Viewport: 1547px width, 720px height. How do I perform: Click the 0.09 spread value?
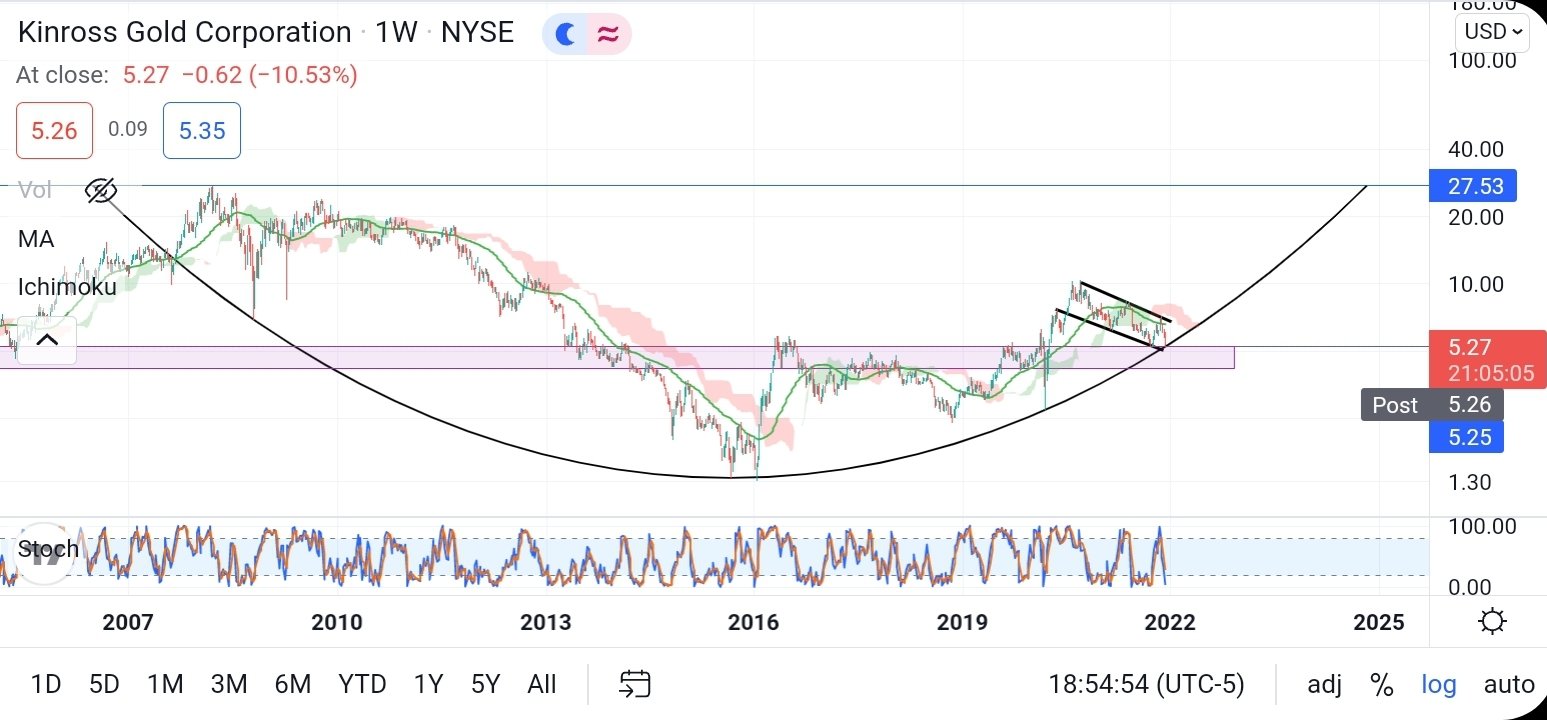tap(128, 129)
